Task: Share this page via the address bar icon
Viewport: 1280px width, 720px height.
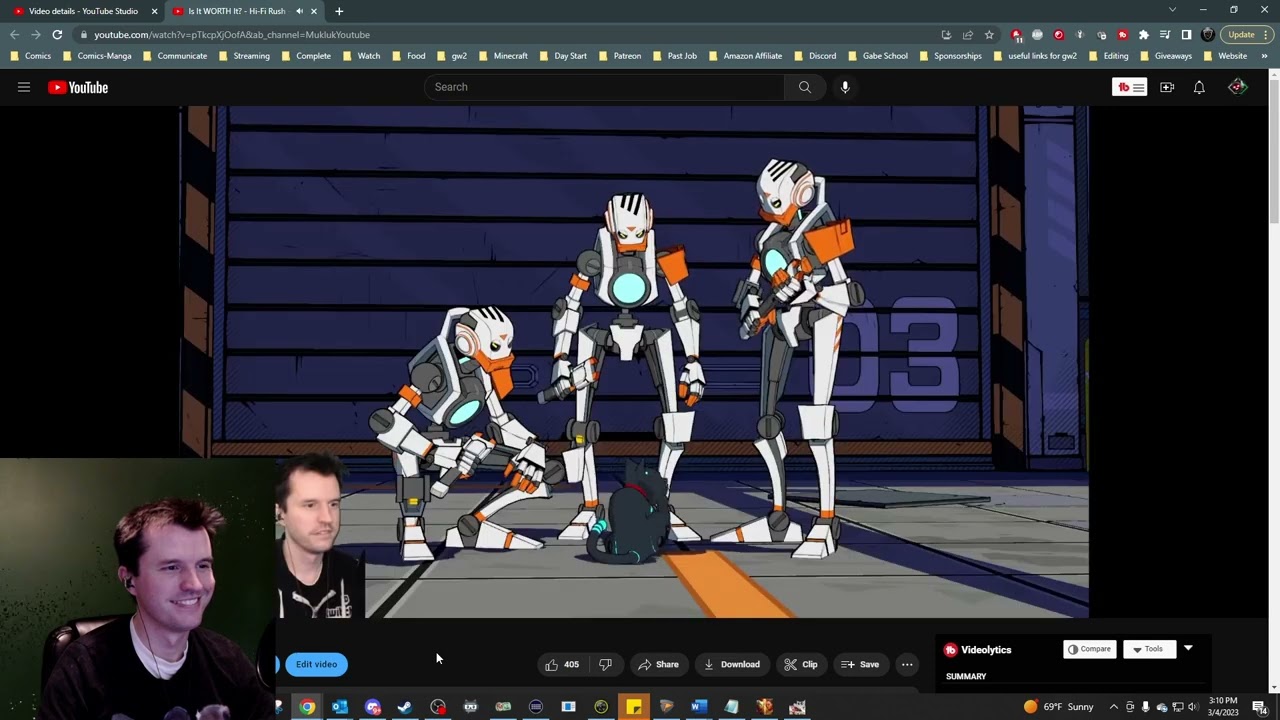Action: tap(967, 35)
